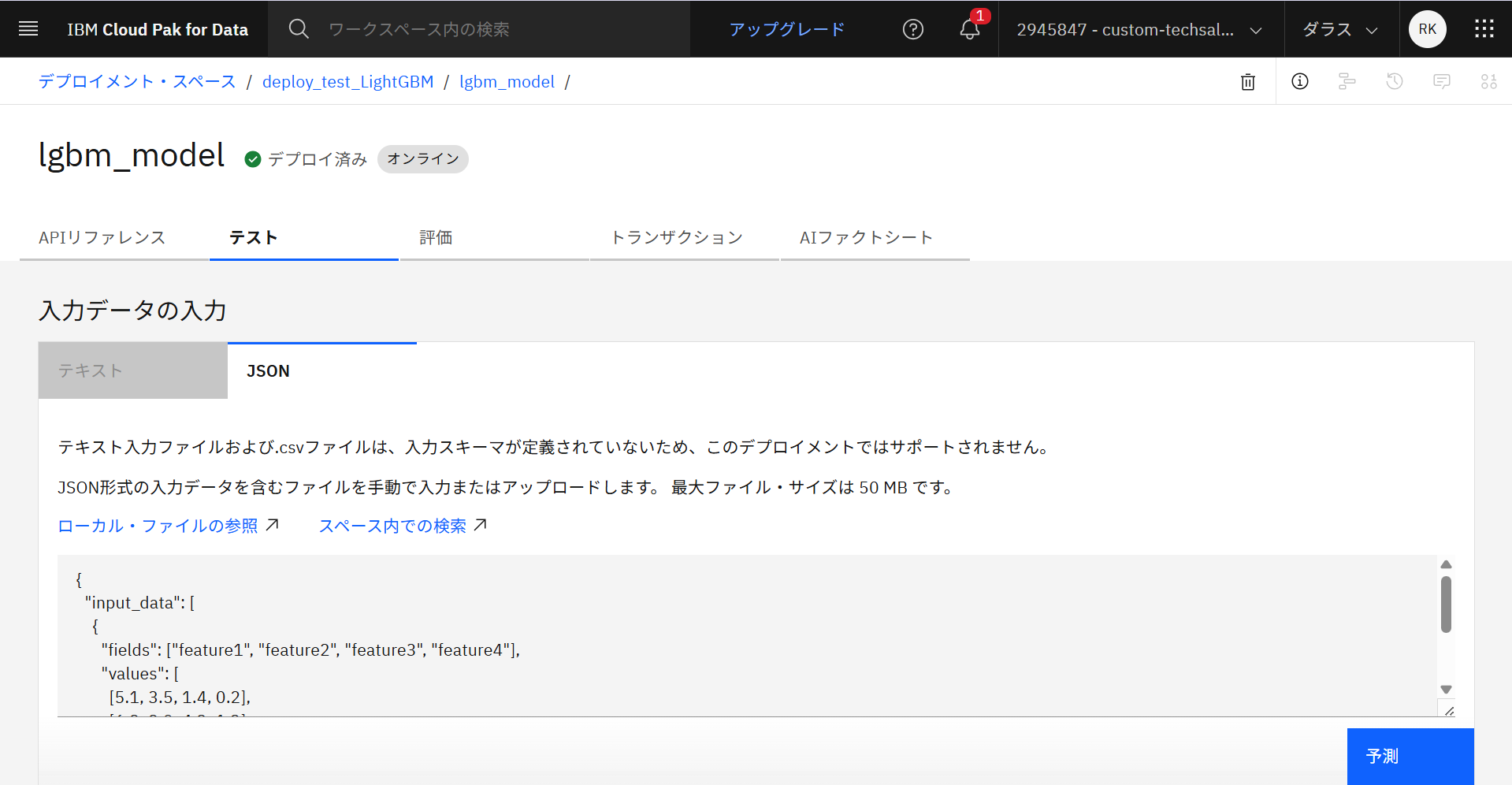
Task: Select the JSON input tab
Action: tap(322, 370)
